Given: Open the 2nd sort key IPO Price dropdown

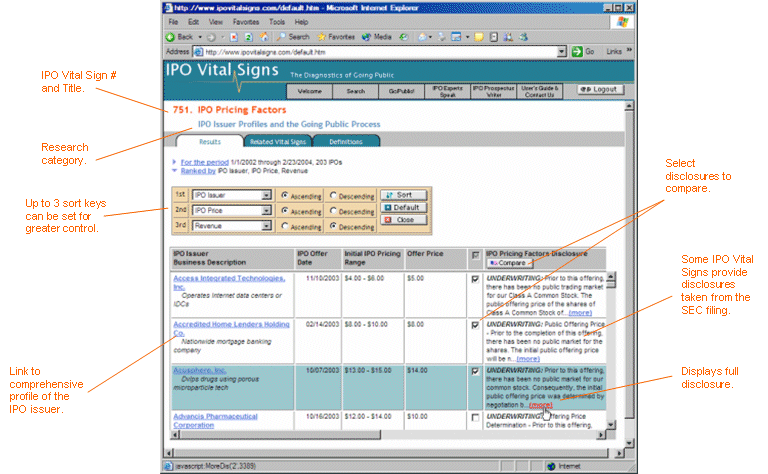Looking at the screenshot, I should (266, 211).
